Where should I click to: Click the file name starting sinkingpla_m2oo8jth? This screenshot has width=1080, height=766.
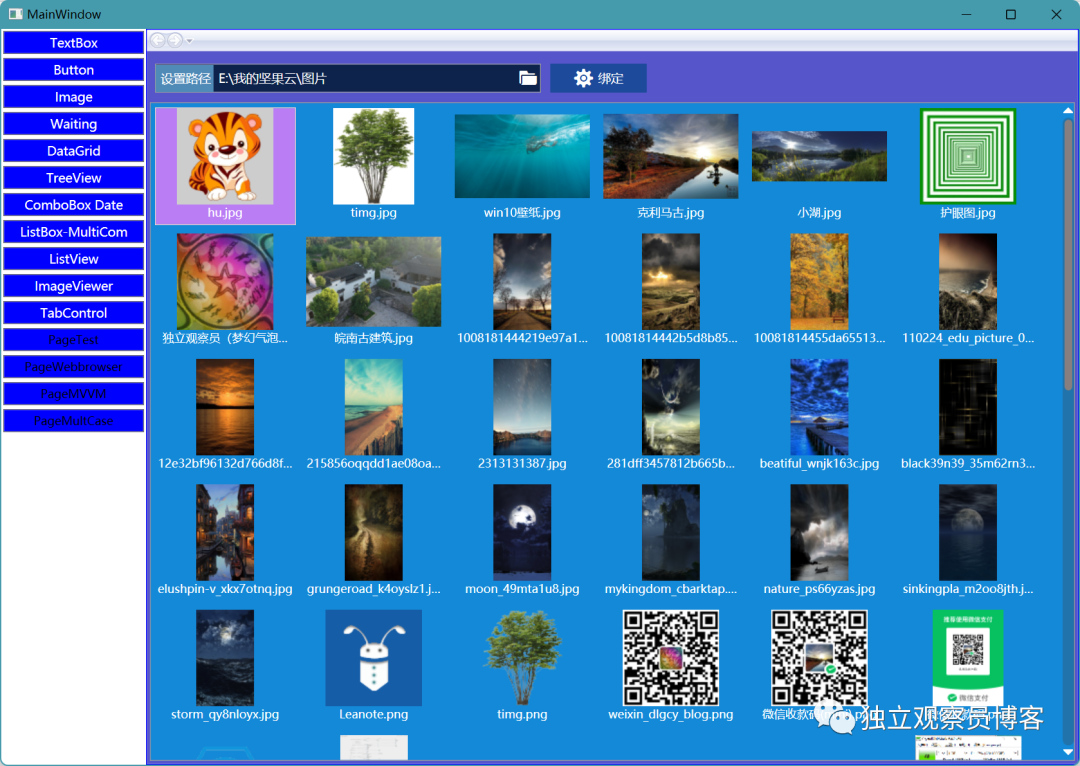(968, 589)
